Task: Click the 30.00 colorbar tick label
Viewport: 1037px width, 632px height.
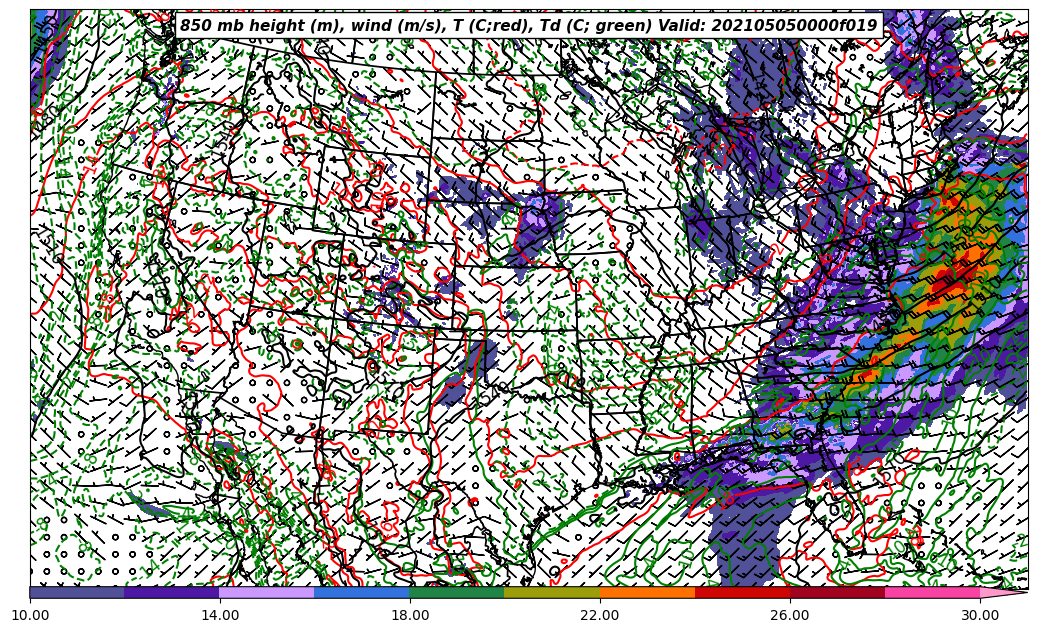Action: (x=980, y=615)
